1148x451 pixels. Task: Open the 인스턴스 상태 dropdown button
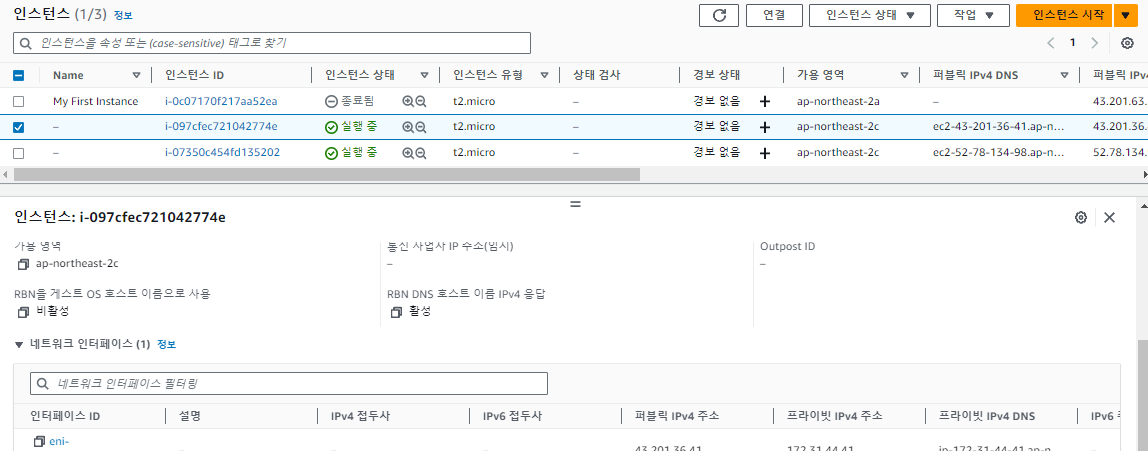point(870,15)
